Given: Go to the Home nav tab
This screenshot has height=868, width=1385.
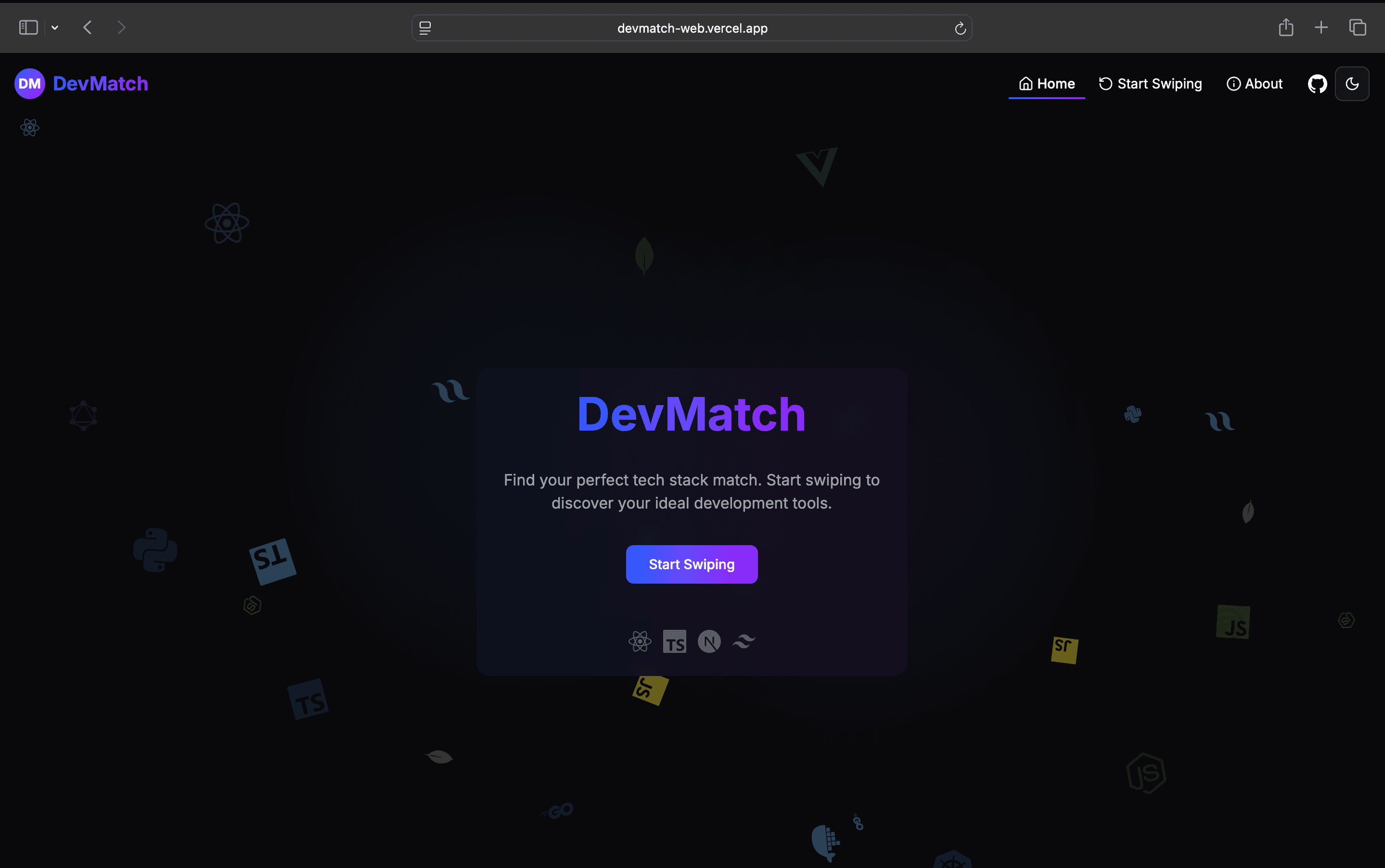Looking at the screenshot, I should click(x=1047, y=84).
